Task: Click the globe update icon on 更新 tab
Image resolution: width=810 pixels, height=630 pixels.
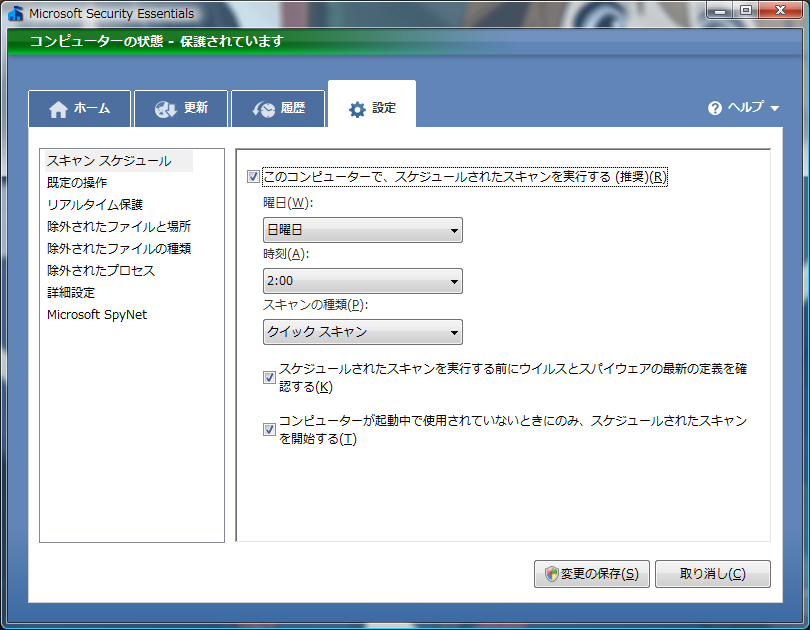Action: pyautogui.click(x=166, y=109)
